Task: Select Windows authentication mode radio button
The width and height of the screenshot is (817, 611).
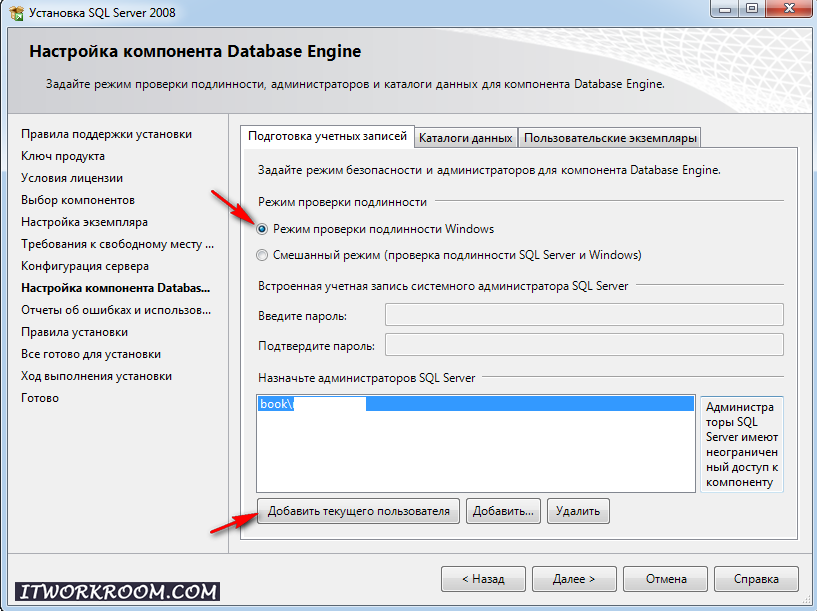Action: [262, 229]
